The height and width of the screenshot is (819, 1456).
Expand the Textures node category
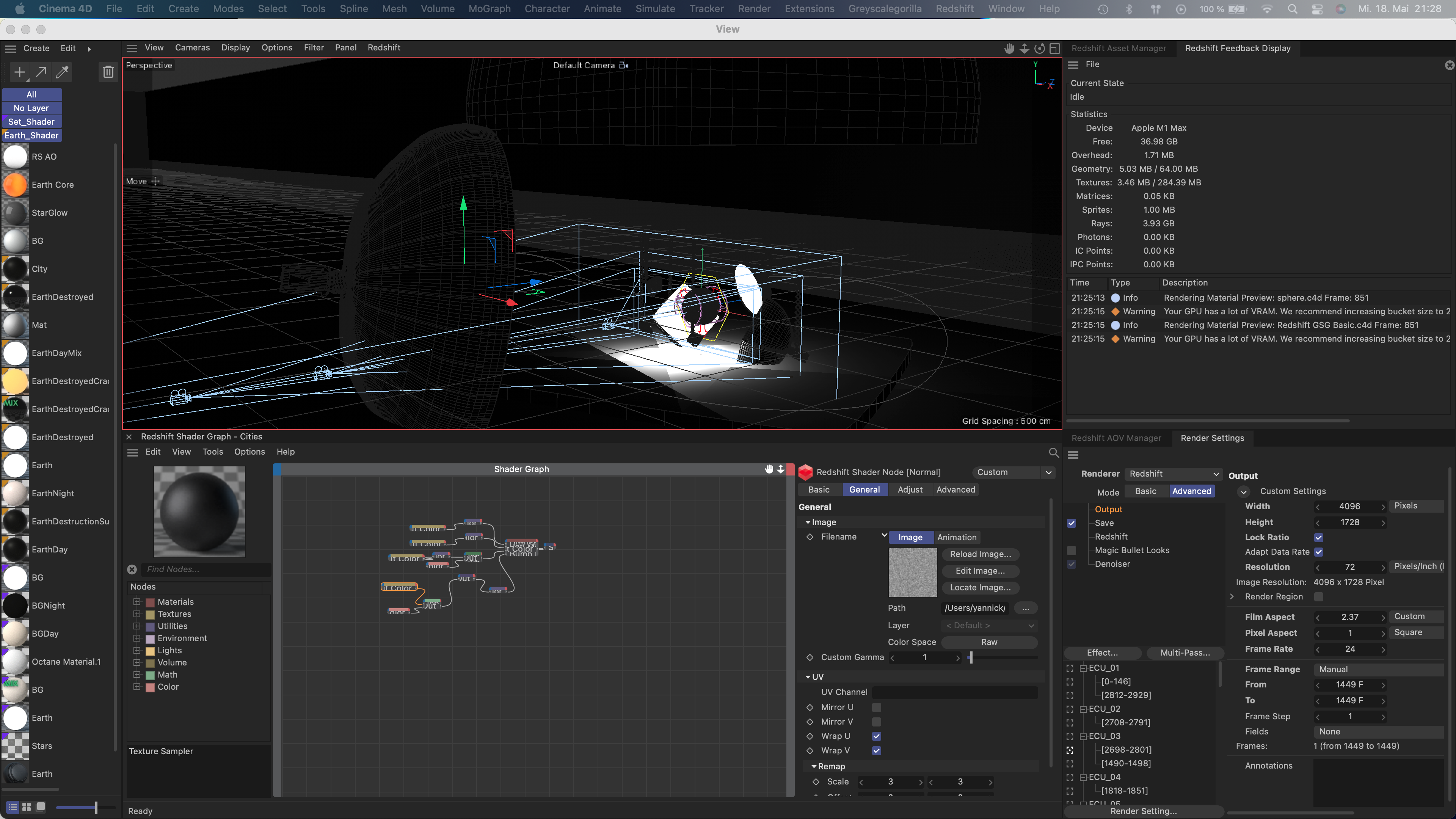click(137, 614)
